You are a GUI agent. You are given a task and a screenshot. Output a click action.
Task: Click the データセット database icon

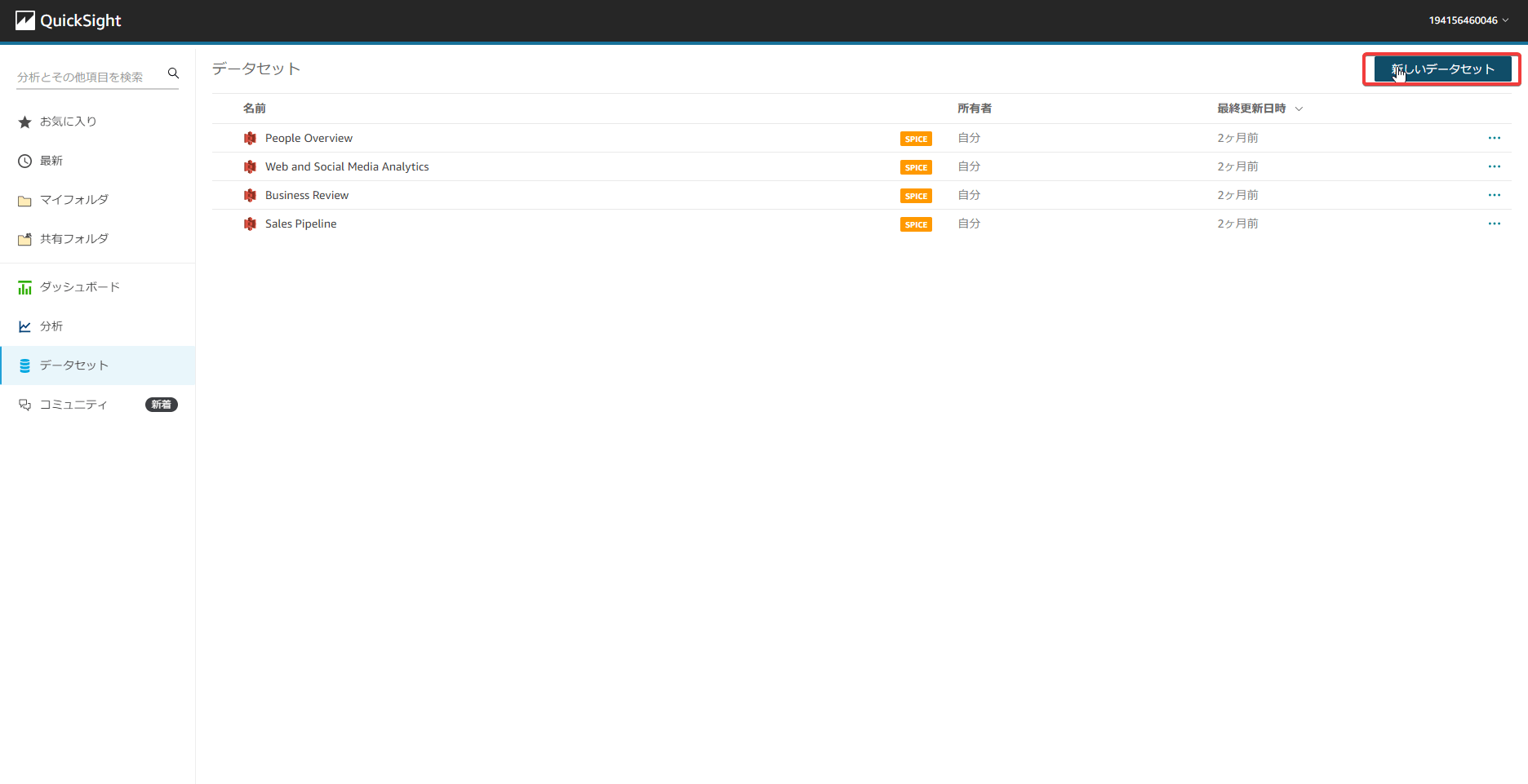24,365
